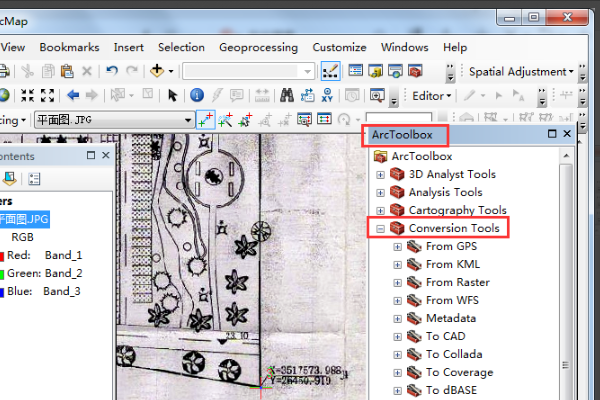Select the To Coverage toolset
Image resolution: width=600 pixels, height=400 pixels.
click(x=460, y=372)
